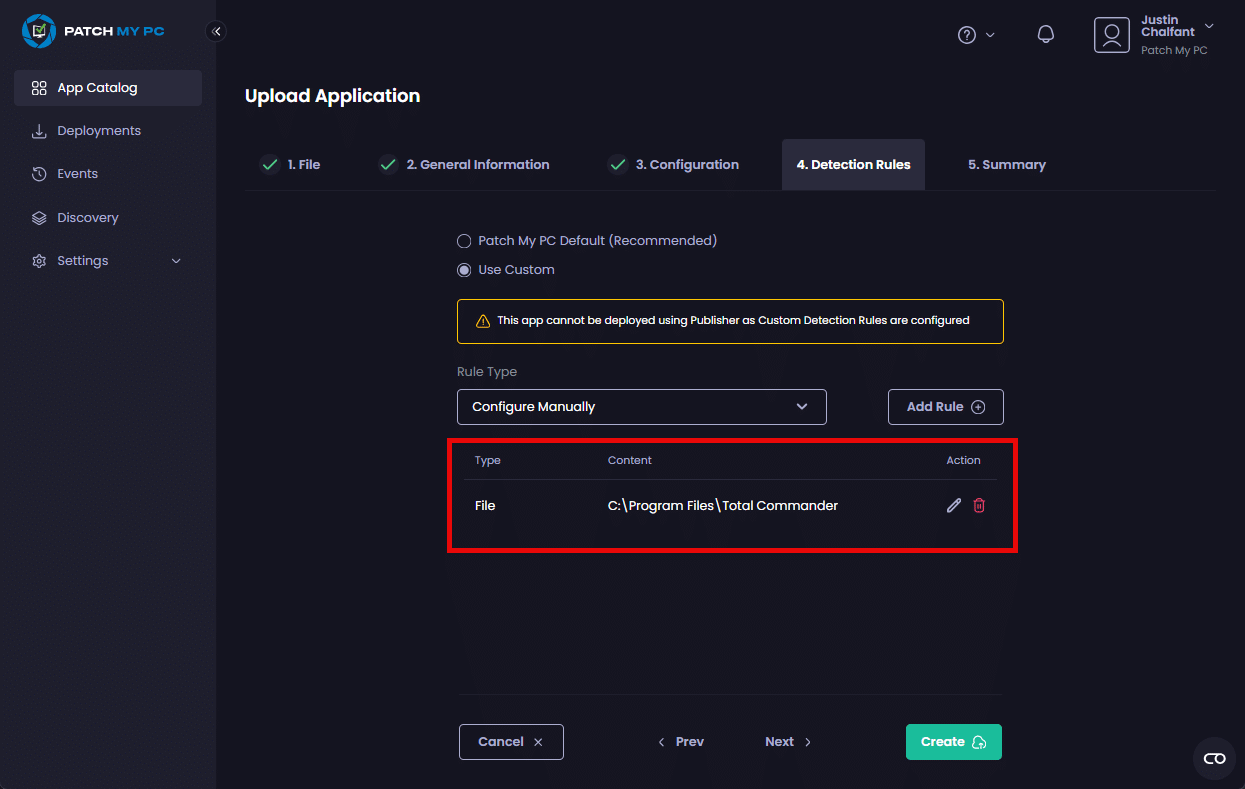Click the Patch My PC logo
Image resolution: width=1245 pixels, height=789 pixels.
93,31
